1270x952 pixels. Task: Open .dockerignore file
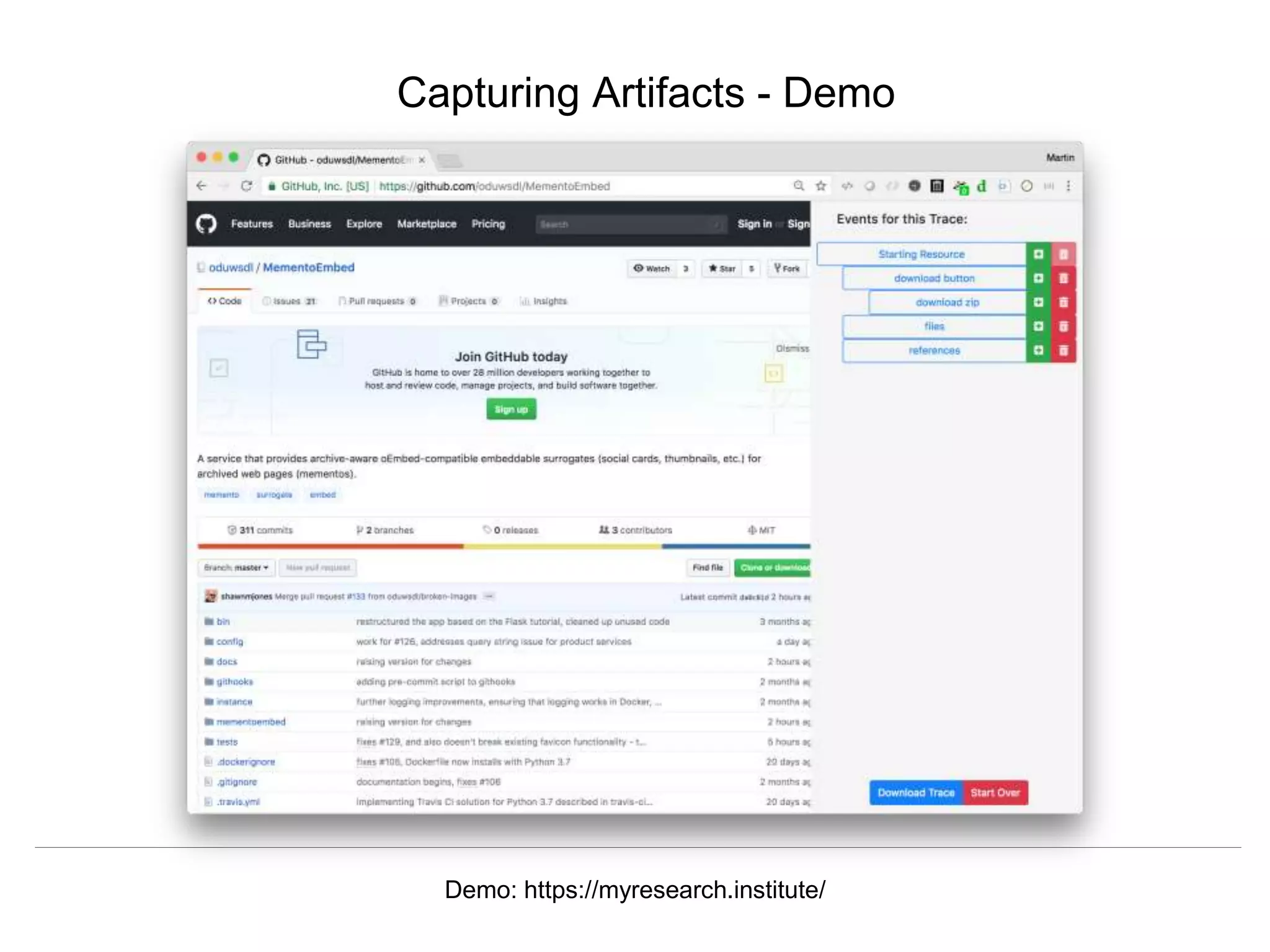point(246,762)
